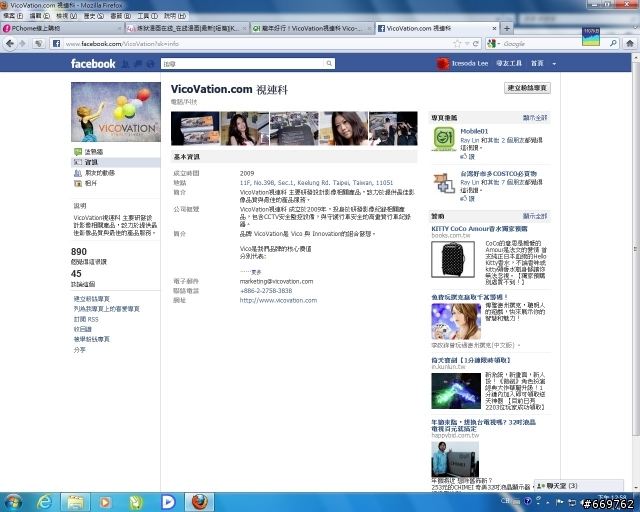Open Facebook notifications globe icon

(x=151, y=64)
